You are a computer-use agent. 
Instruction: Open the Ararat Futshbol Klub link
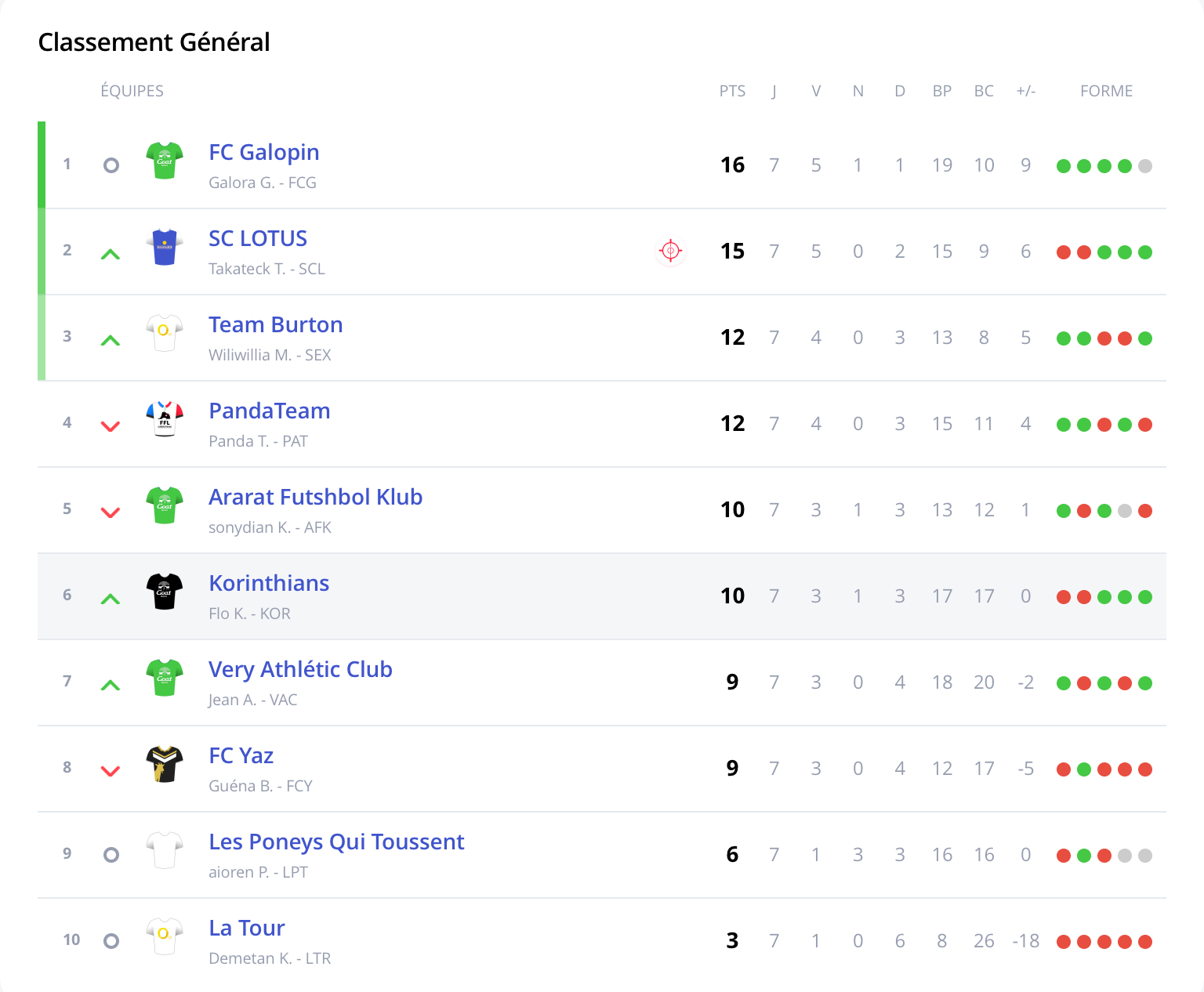[315, 497]
